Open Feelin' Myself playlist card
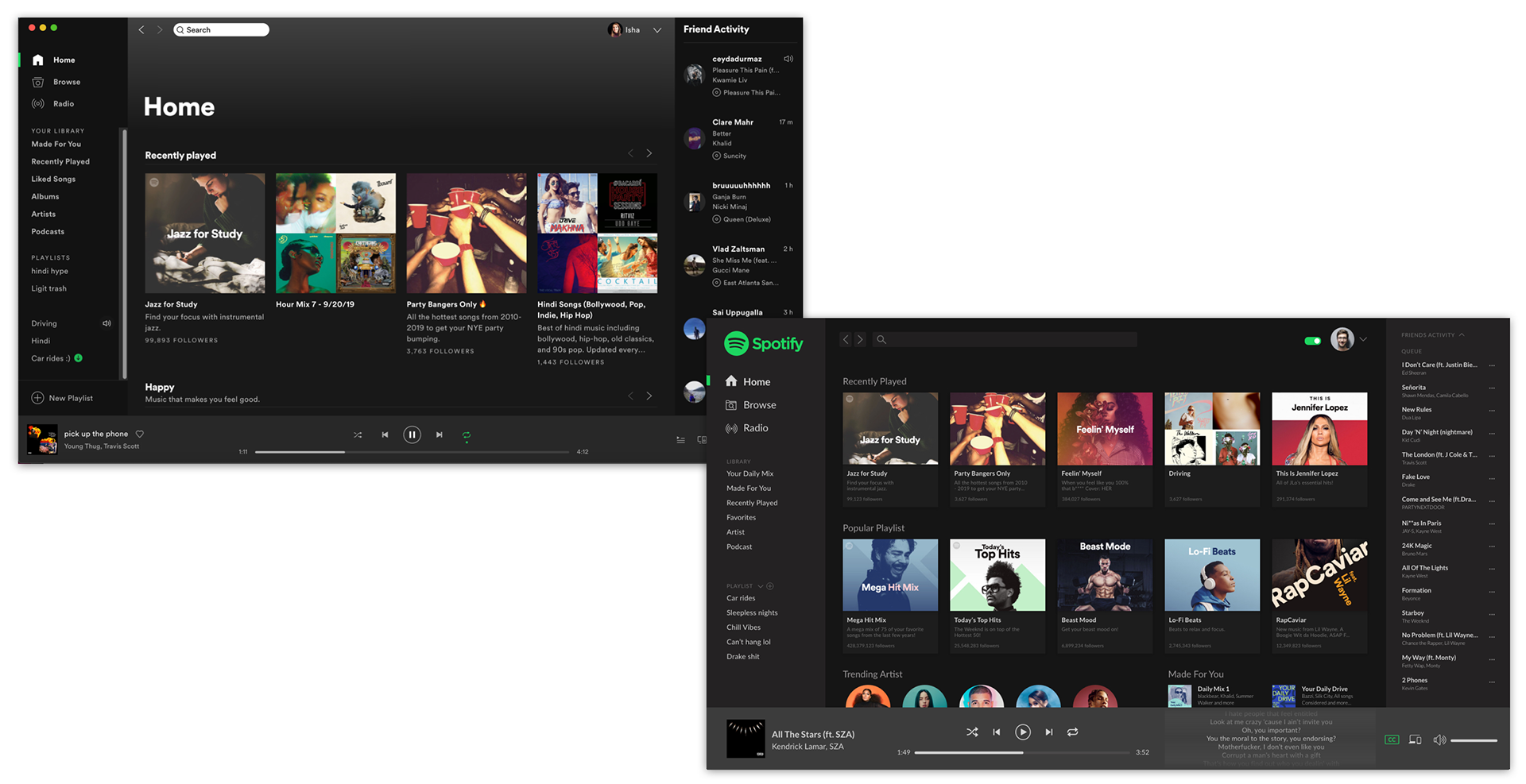 pyautogui.click(x=1105, y=449)
